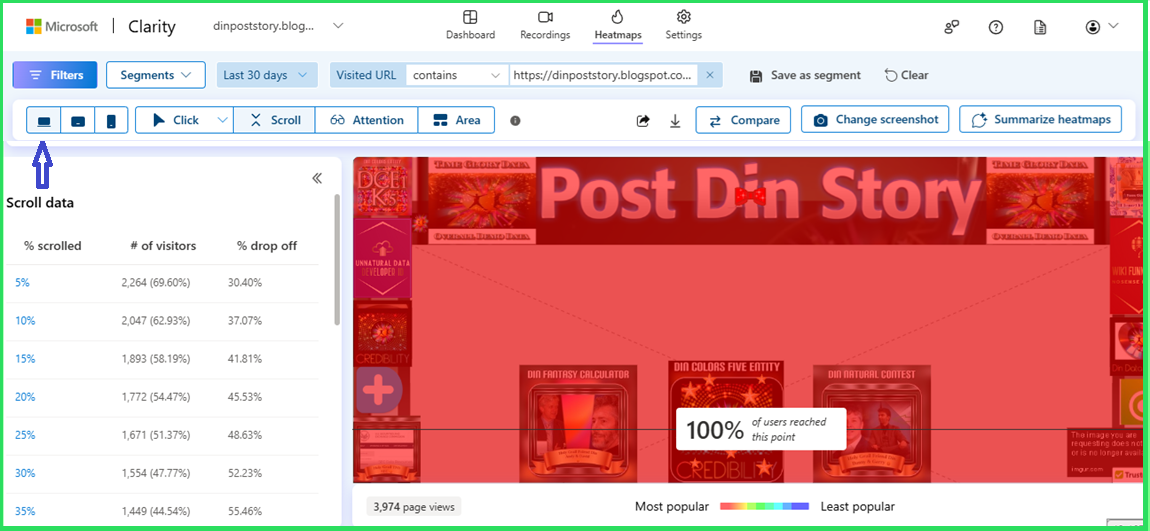Switch to Area heatmap
This screenshot has height=531, width=1150.
456,120
